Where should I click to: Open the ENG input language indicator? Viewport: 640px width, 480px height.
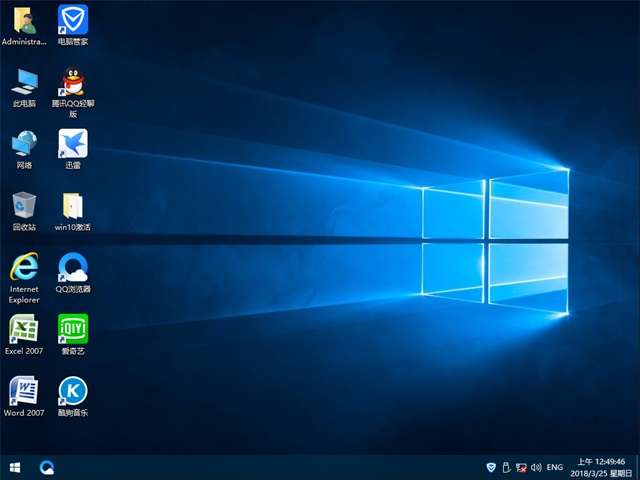[x=555, y=467]
